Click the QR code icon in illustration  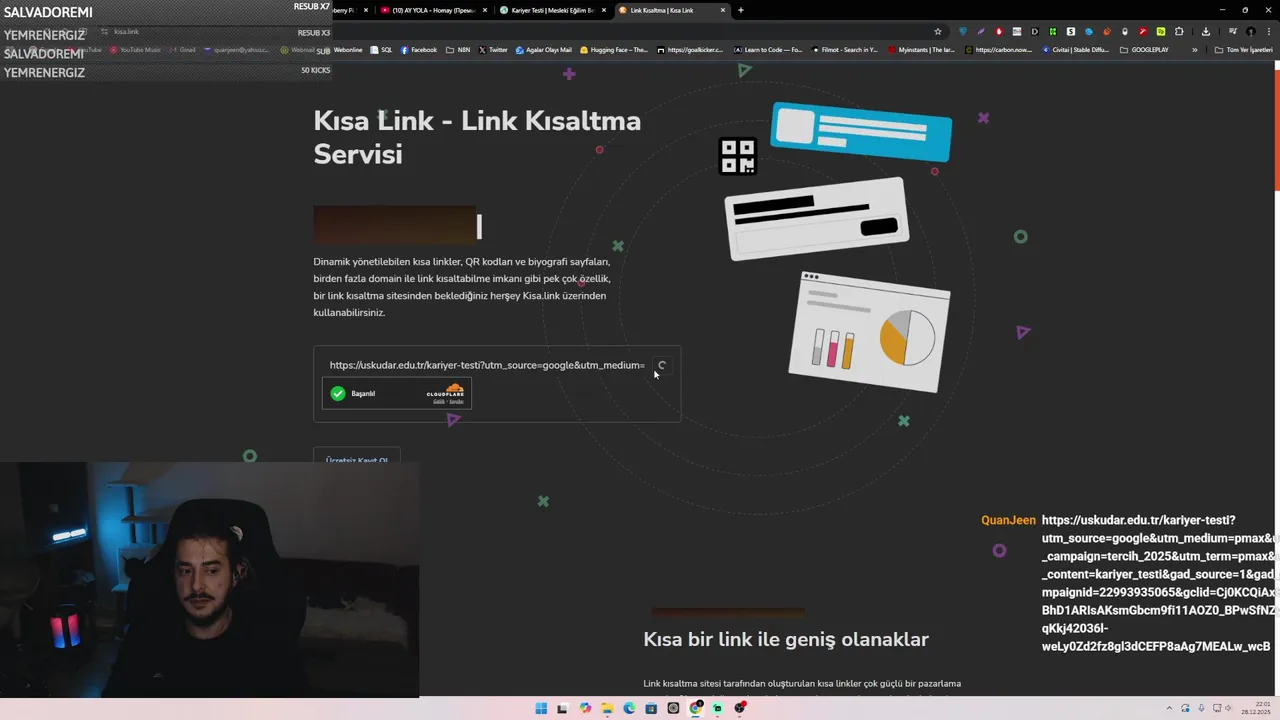click(x=738, y=157)
